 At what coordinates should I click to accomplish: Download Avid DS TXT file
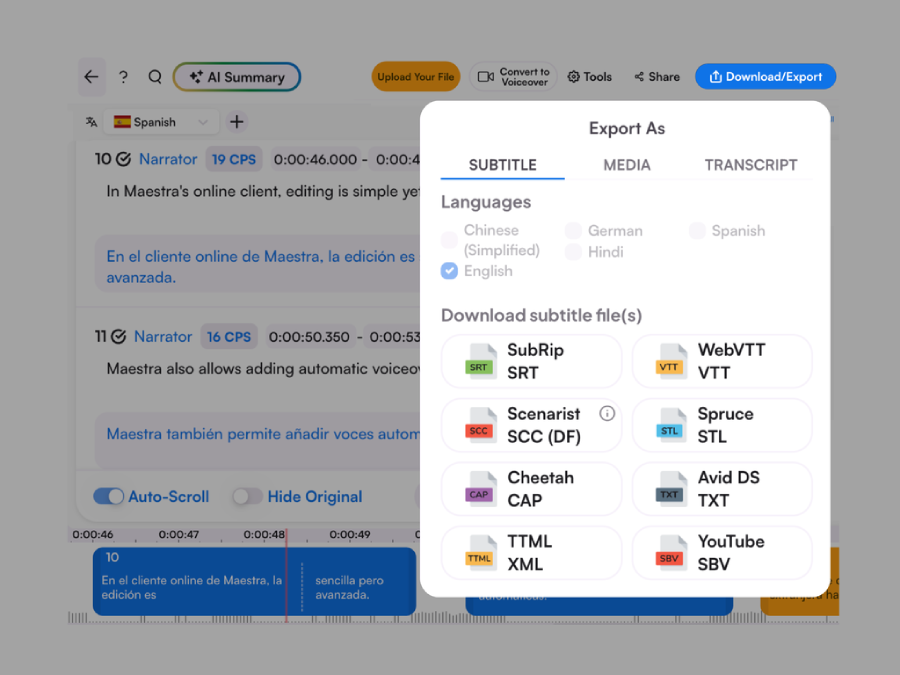[x=722, y=489]
